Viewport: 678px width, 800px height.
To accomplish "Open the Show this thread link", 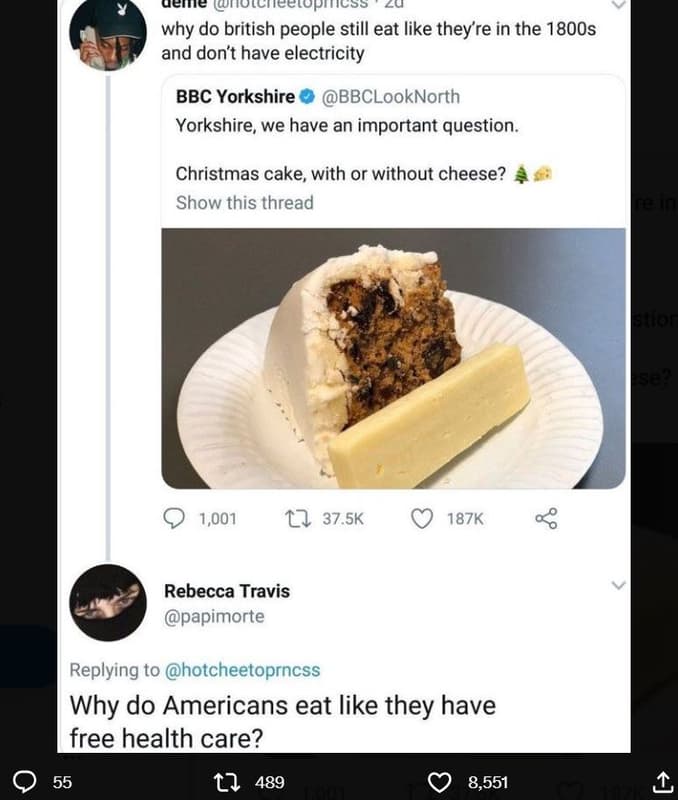I will tap(245, 203).
